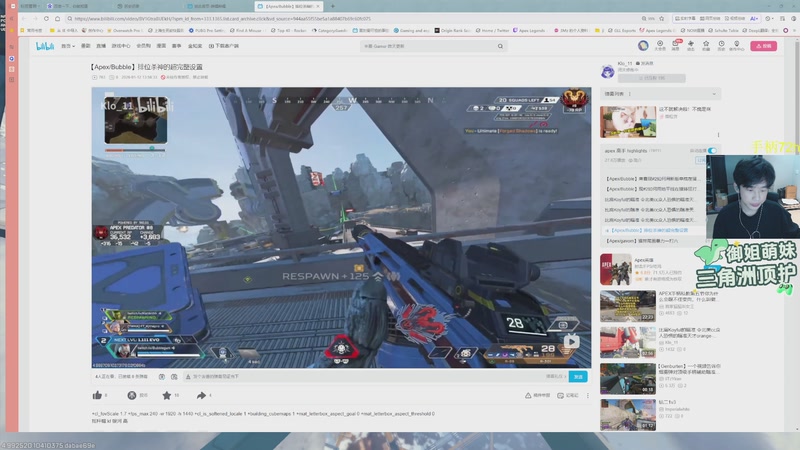The width and height of the screenshot is (800, 450).
Task: Open Favorites icon in Bilibili header
Action: point(706,45)
